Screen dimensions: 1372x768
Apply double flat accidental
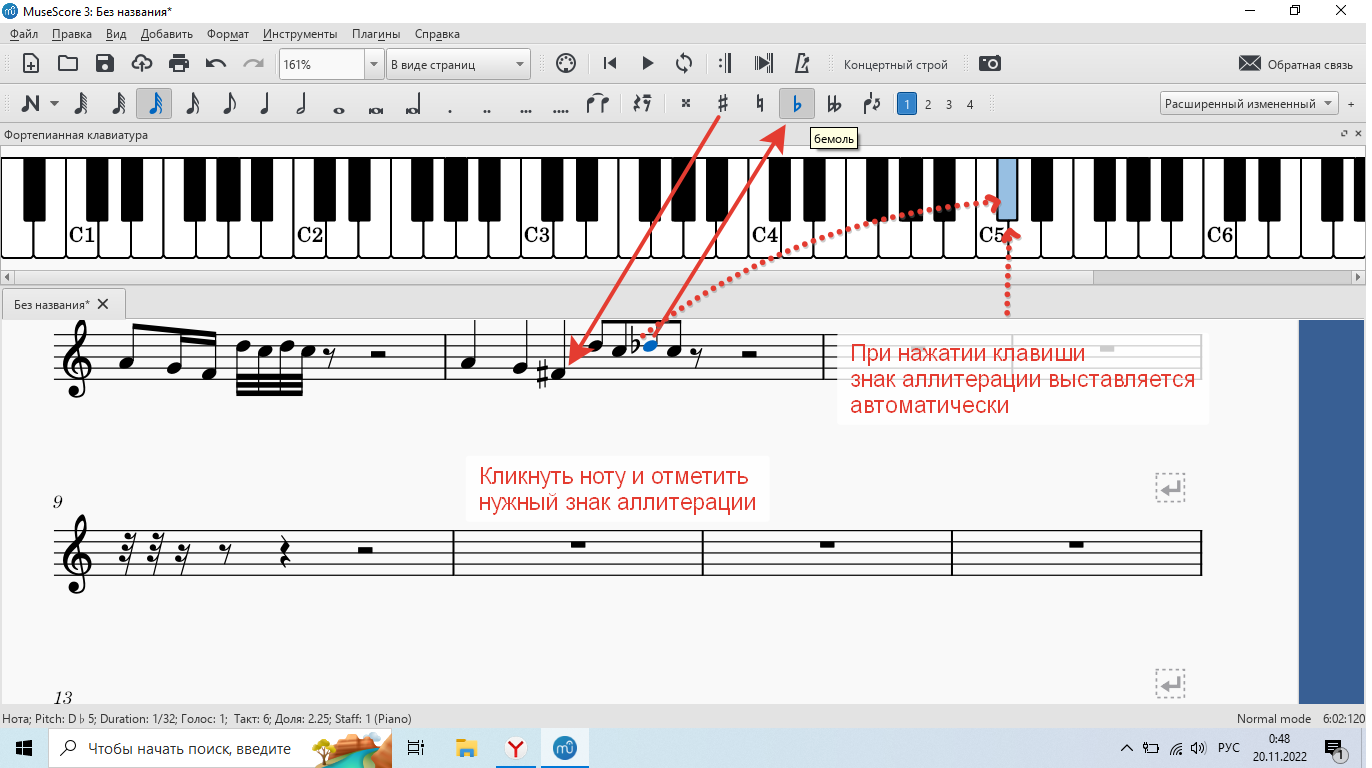pos(834,104)
